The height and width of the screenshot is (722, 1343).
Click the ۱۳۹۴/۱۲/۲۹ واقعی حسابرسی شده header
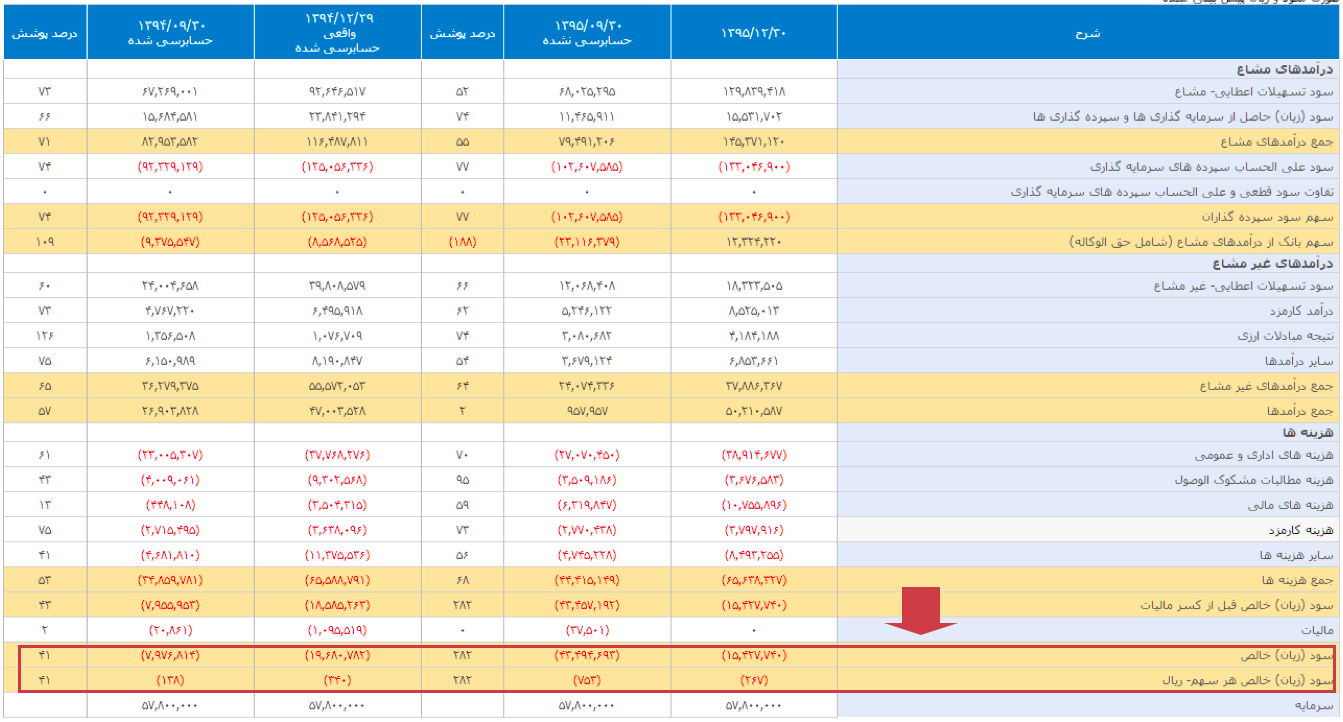click(337, 32)
